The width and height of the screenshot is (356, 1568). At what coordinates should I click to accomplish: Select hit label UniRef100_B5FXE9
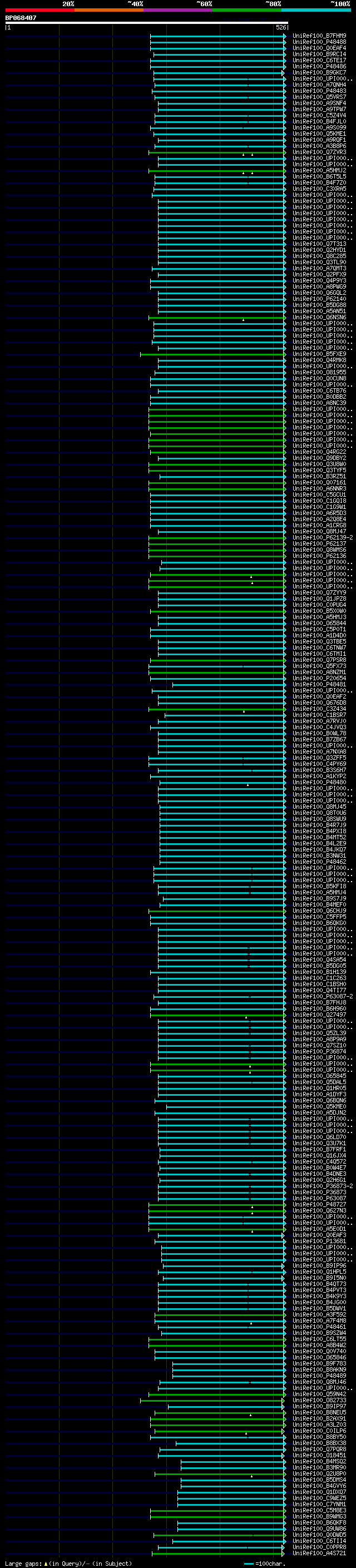point(319,354)
